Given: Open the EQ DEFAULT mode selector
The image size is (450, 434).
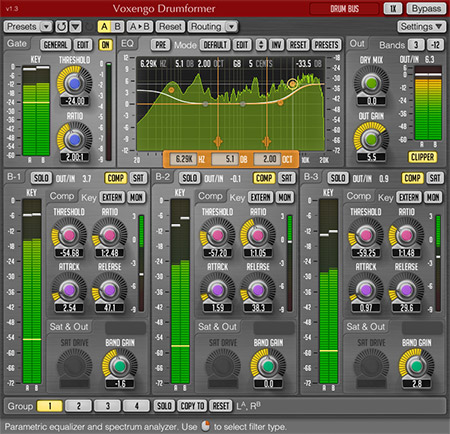Looking at the screenshot, I should [x=215, y=45].
